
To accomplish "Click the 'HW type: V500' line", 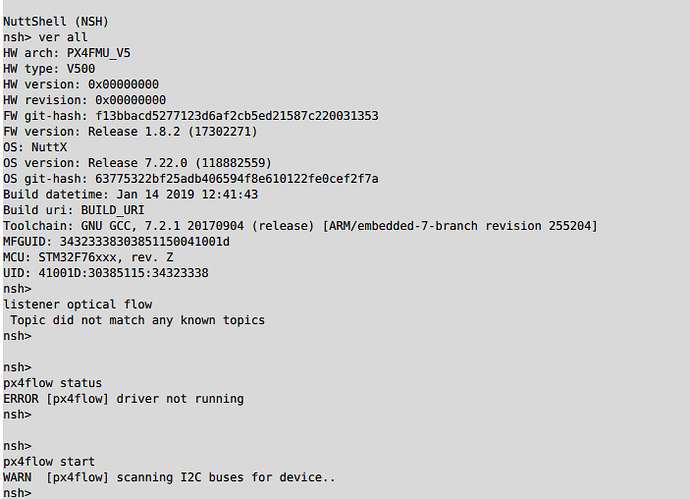I will 49,69.
